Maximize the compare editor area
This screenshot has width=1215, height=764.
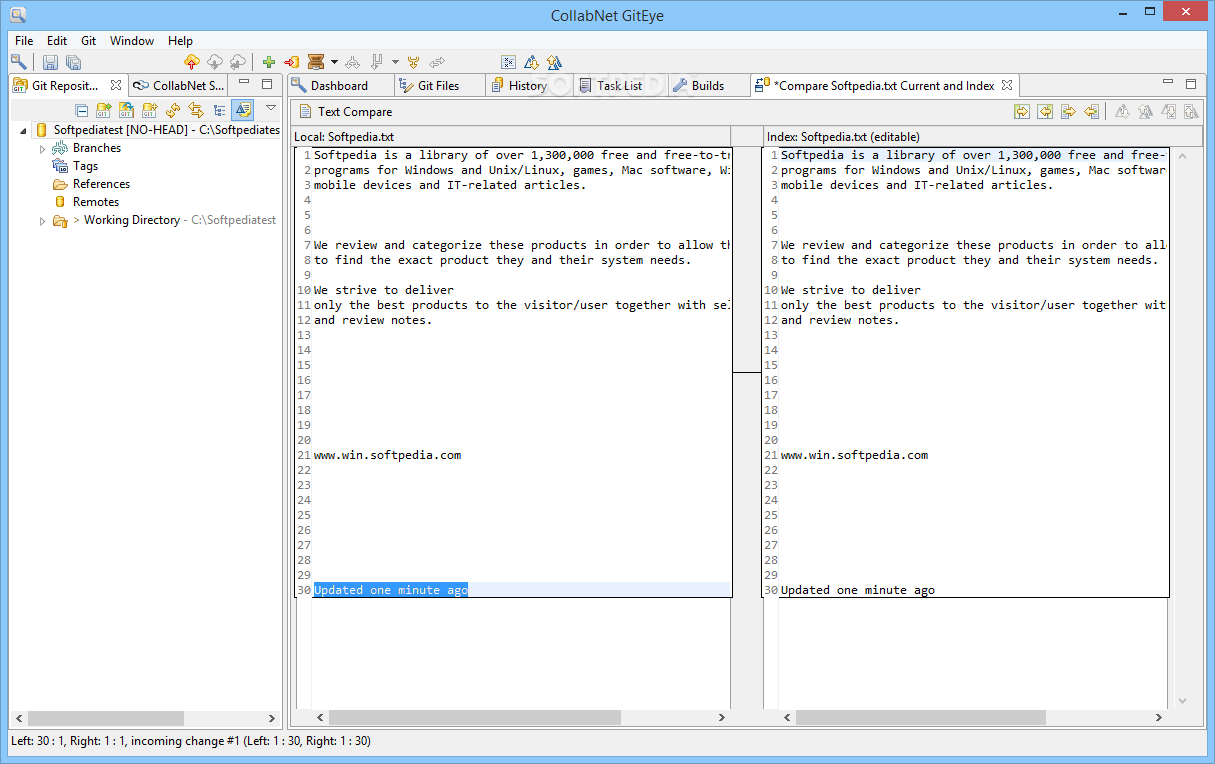pos(1191,84)
